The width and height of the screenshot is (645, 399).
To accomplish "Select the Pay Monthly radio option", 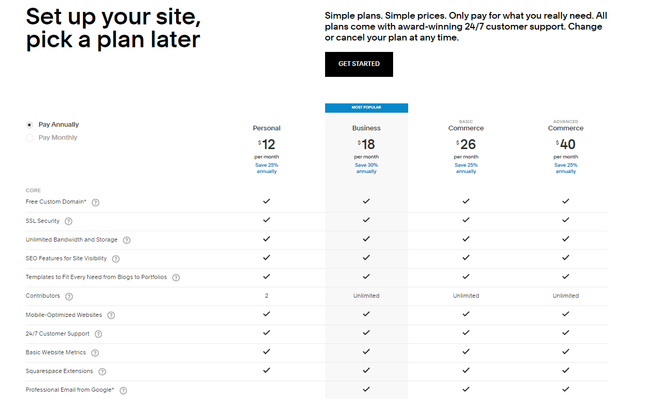I will click(29, 138).
